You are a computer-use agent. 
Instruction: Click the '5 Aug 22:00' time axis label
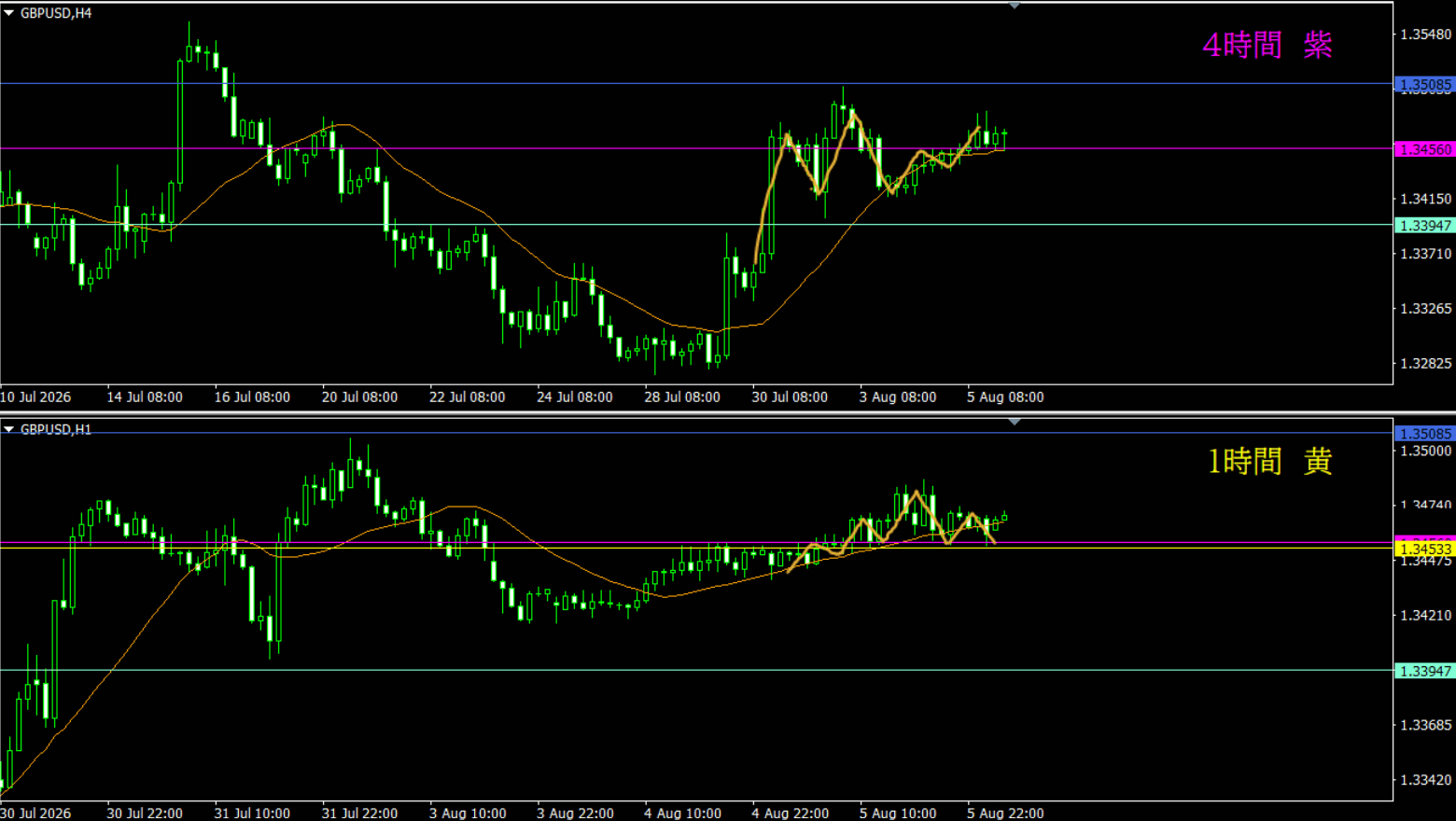click(1005, 814)
